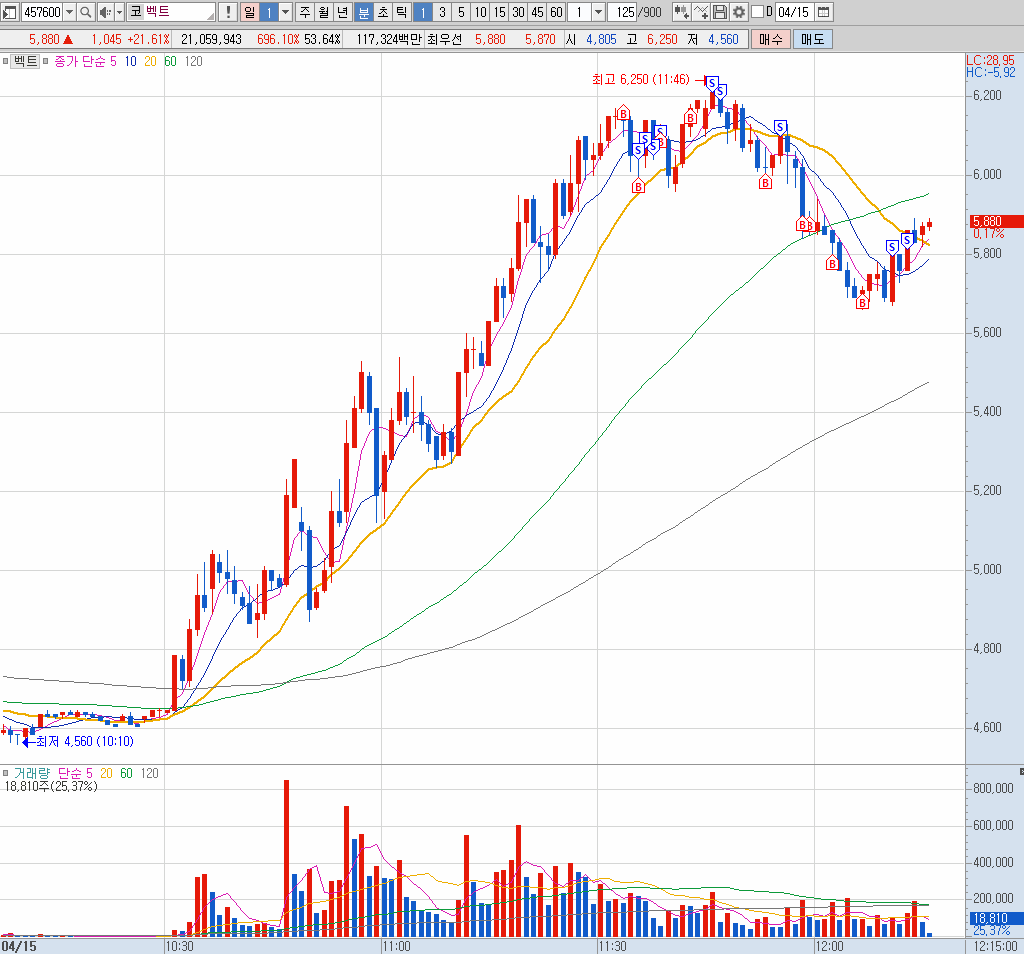Toggle the 벡트 price series marker box
The height and width of the screenshot is (954, 1024).
pos(6,61)
